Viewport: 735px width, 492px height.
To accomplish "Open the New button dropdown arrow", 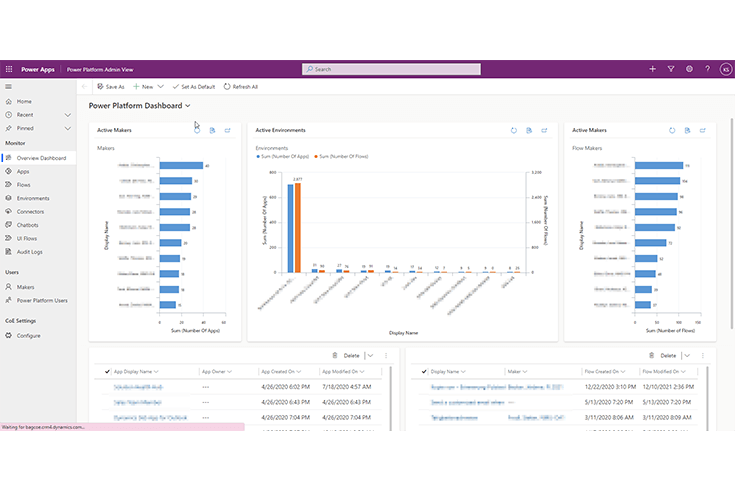I will pos(160,87).
